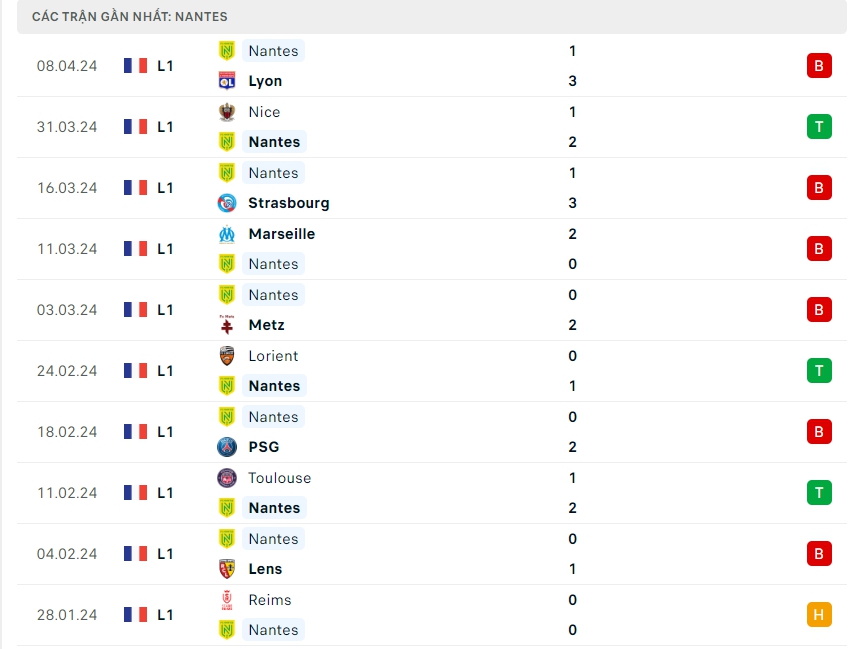Click the Lyon club crest icon
Viewport: 860px width, 649px height.
[227, 81]
